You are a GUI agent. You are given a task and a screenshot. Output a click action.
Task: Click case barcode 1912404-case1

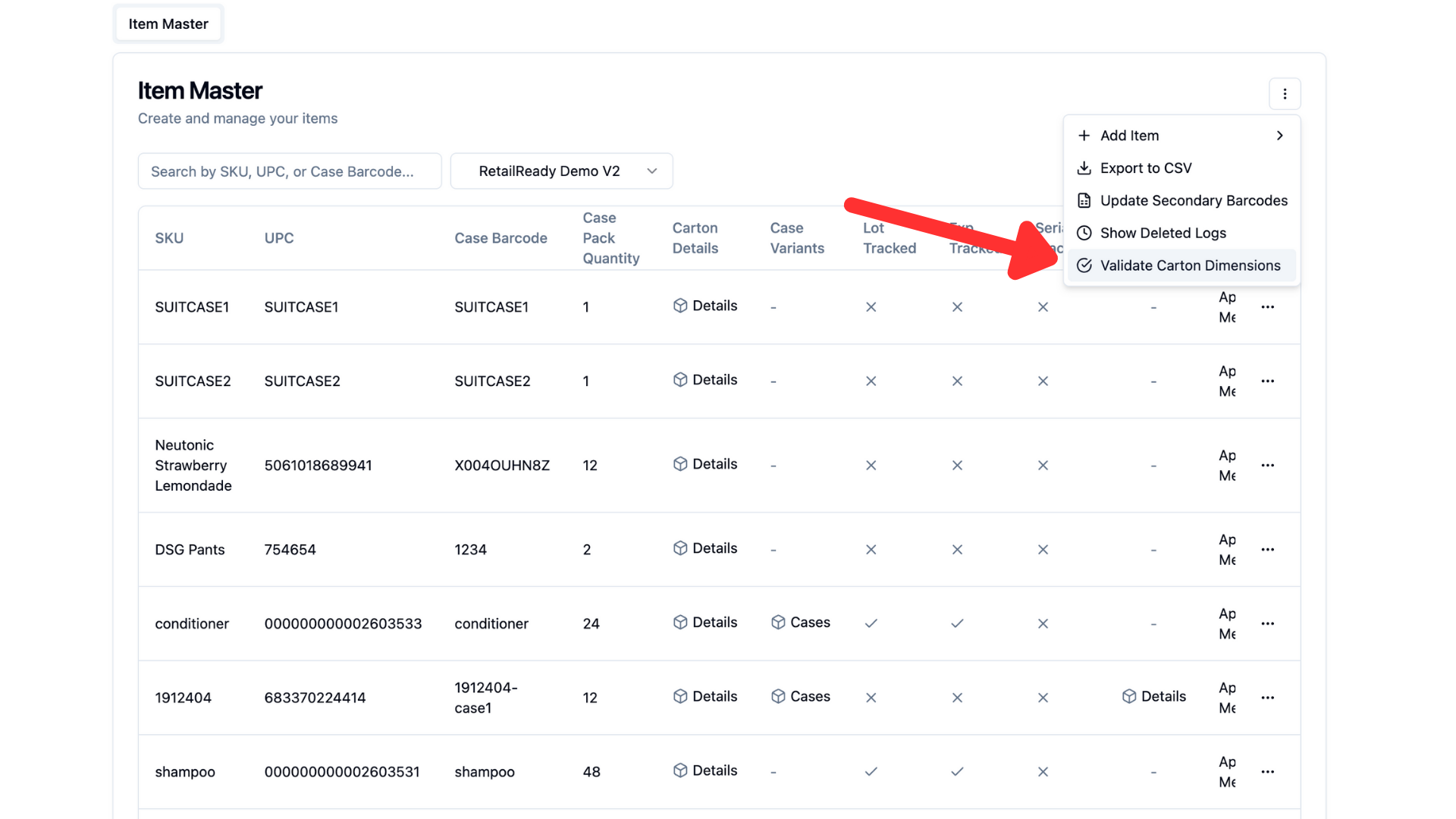(x=486, y=698)
